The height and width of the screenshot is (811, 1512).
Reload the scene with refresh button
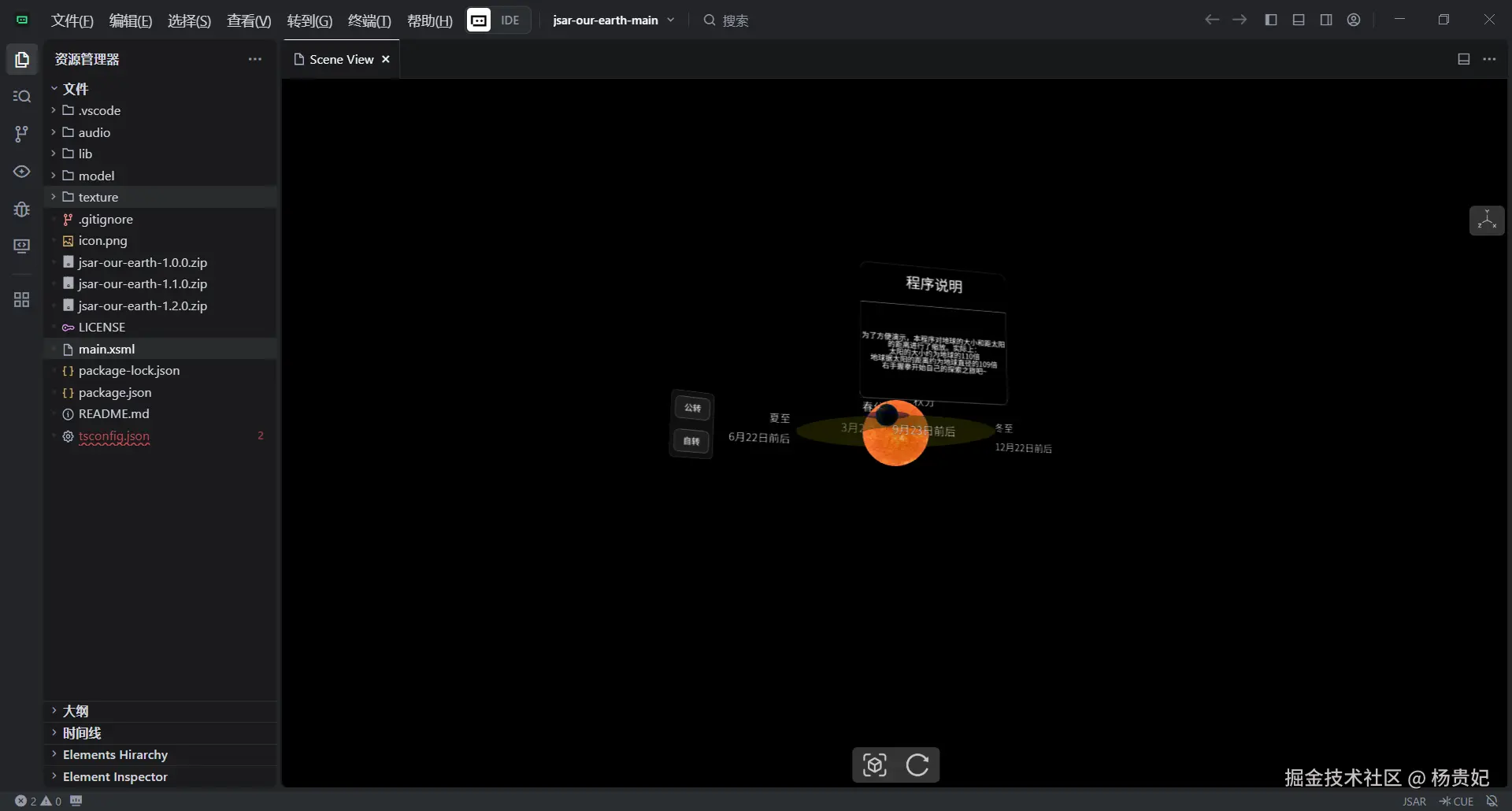(917, 765)
